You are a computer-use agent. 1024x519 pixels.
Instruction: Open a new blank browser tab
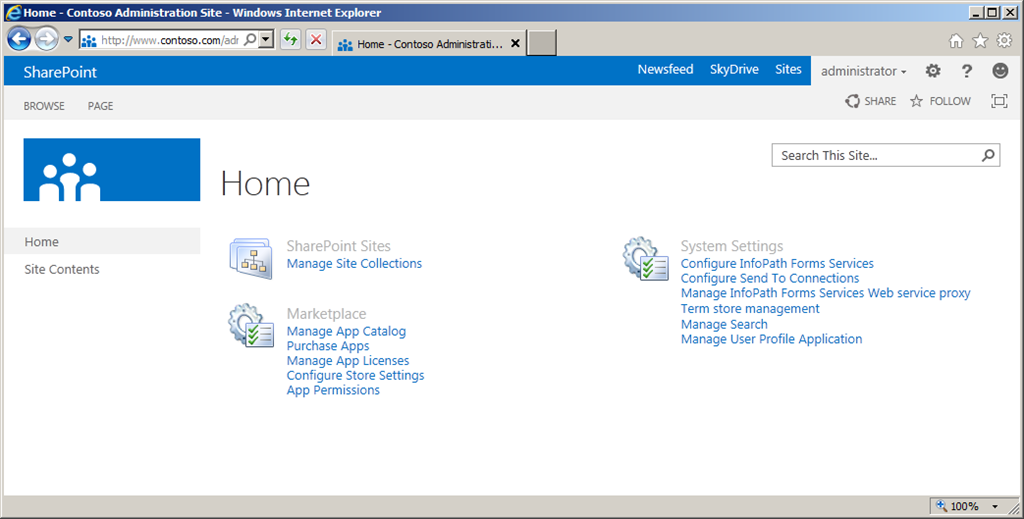[x=541, y=43]
